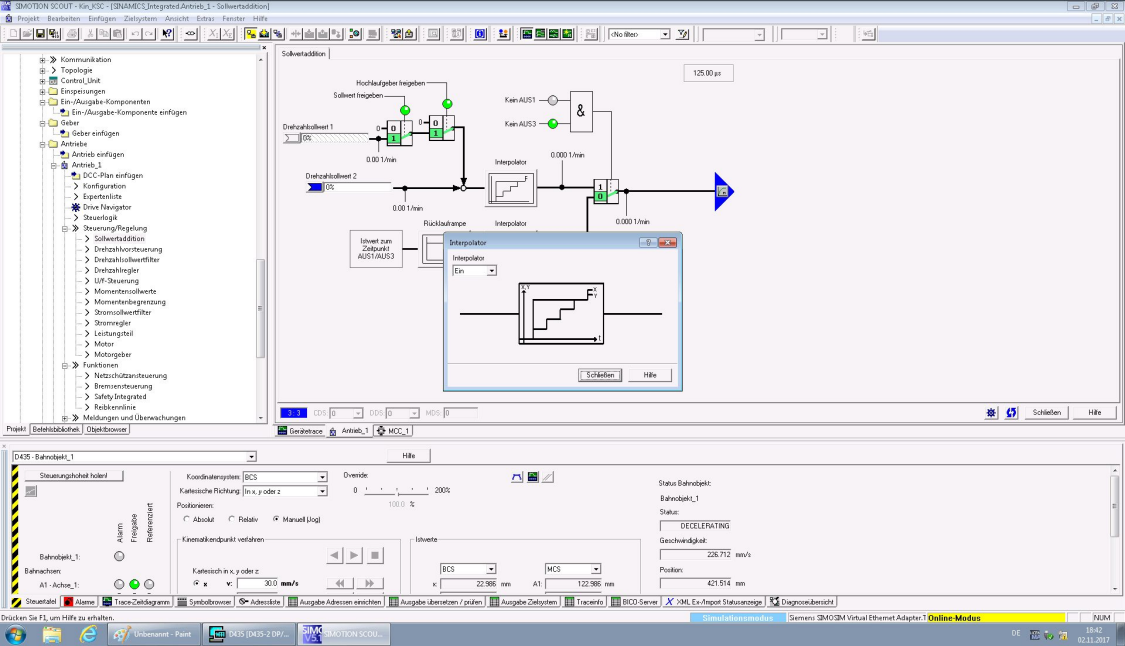
Task: Click the fast forward double-arrow button
Action: [x=369, y=584]
